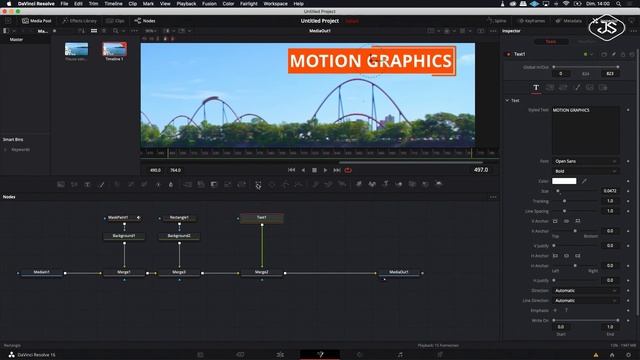
Task: Add a Text tool from toolbar
Action: point(87,184)
